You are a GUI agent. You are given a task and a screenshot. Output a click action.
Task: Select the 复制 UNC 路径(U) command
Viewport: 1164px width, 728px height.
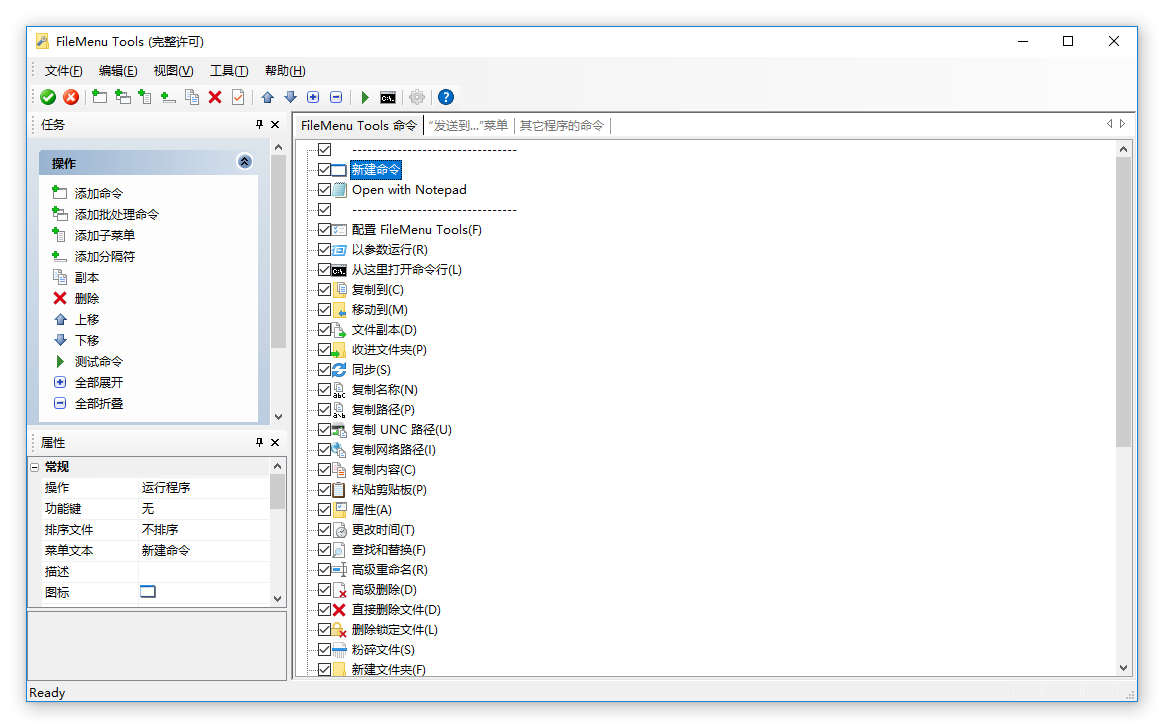pyautogui.click(x=402, y=430)
